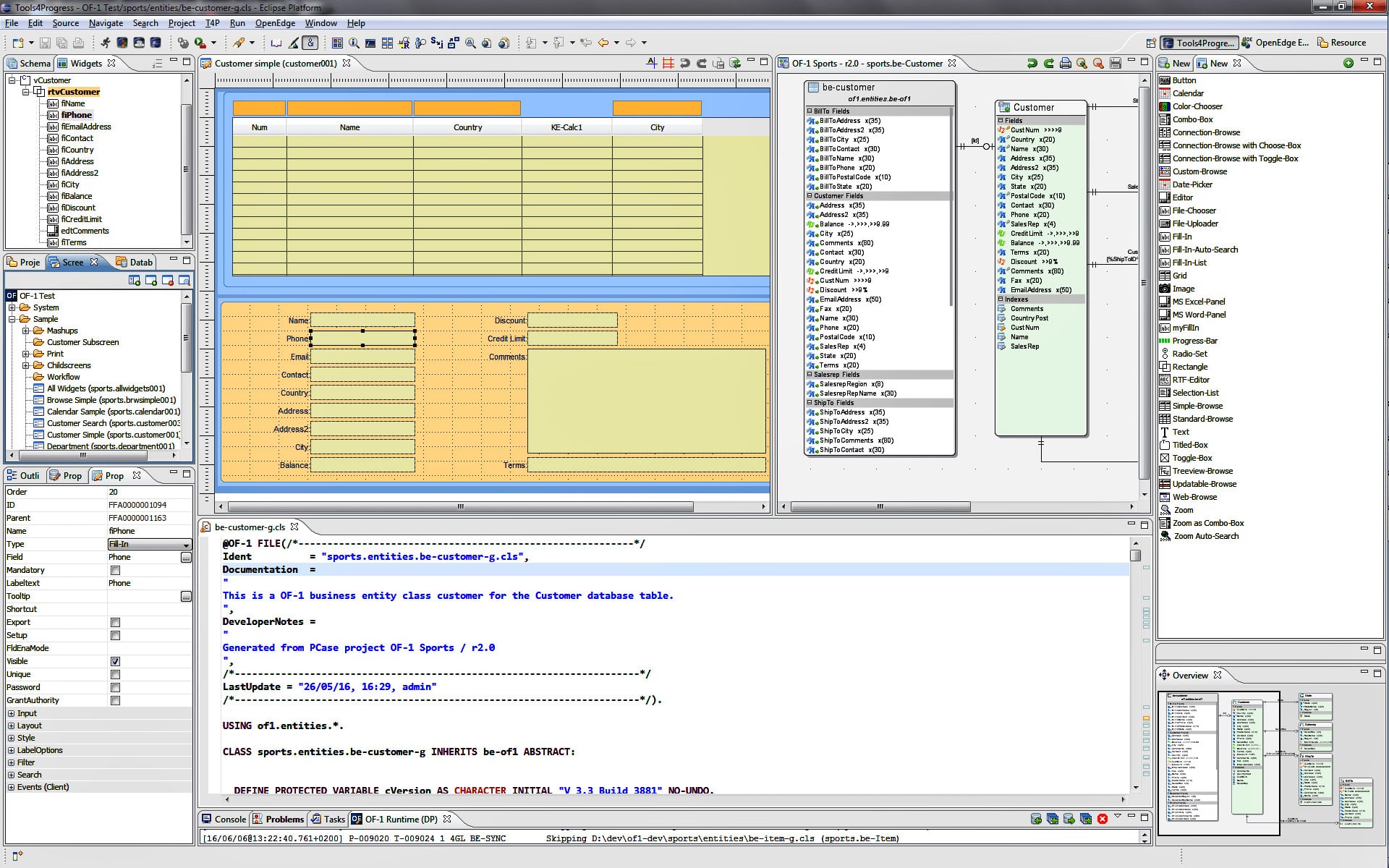This screenshot has width=1389, height=868.
Task: Enable the Mandatory checkbox for fiPhone
Action: pos(116,570)
